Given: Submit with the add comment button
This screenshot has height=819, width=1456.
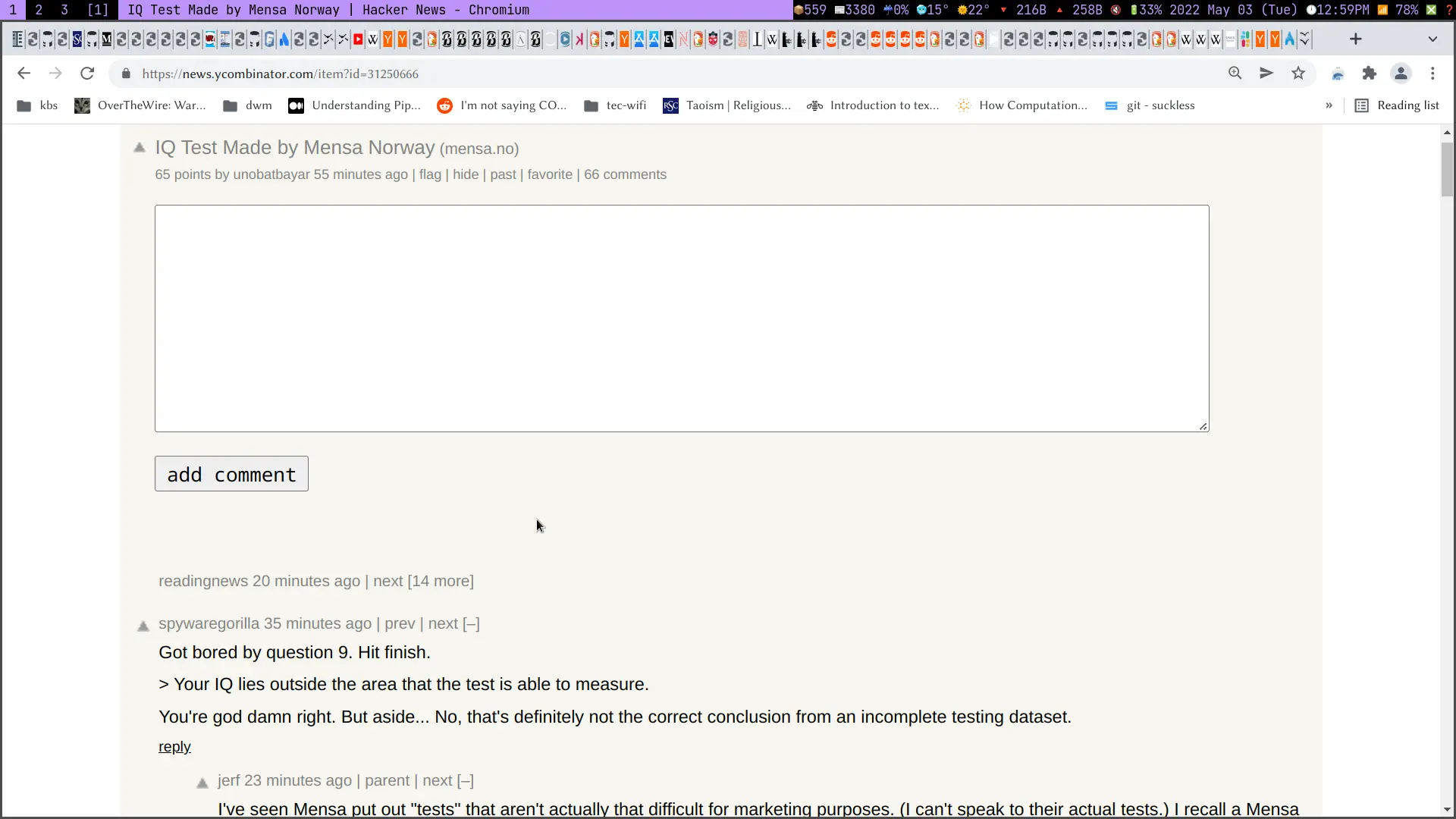Looking at the screenshot, I should [x=231, y=474].
